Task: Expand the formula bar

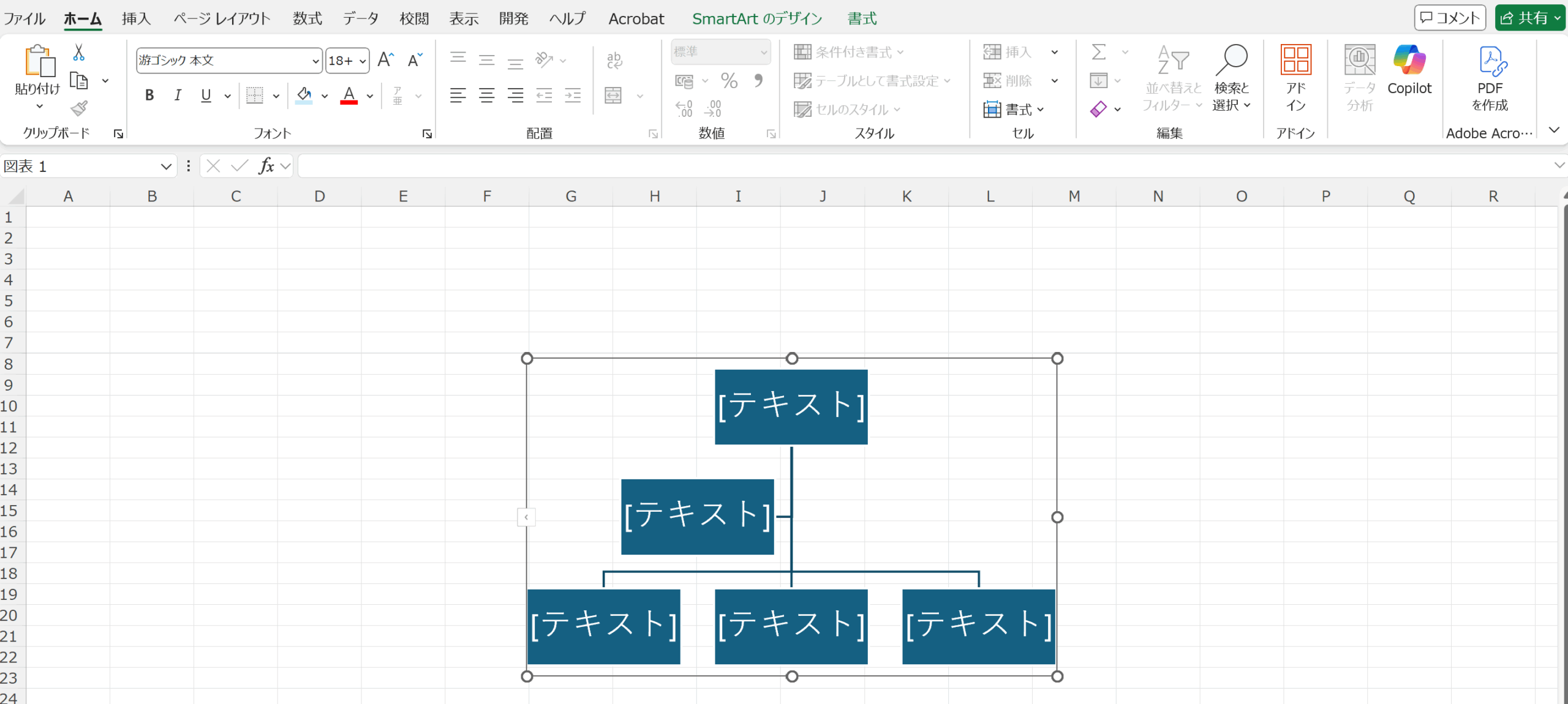Action: [x=1559, y=165]
